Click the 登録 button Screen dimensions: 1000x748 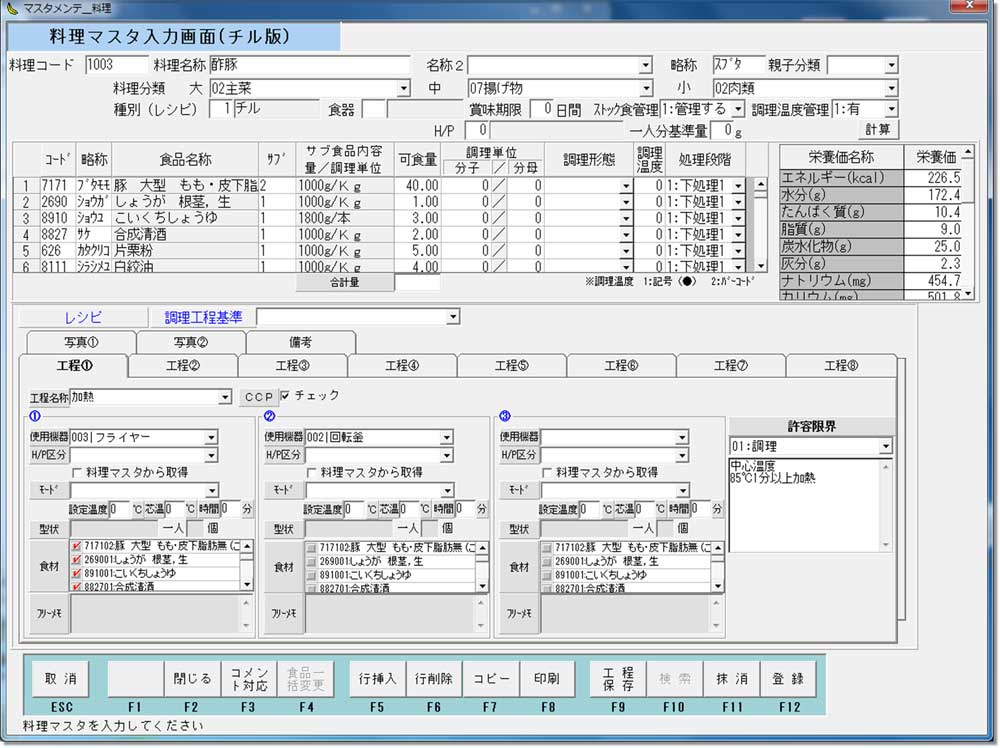(x=788, y=678)
